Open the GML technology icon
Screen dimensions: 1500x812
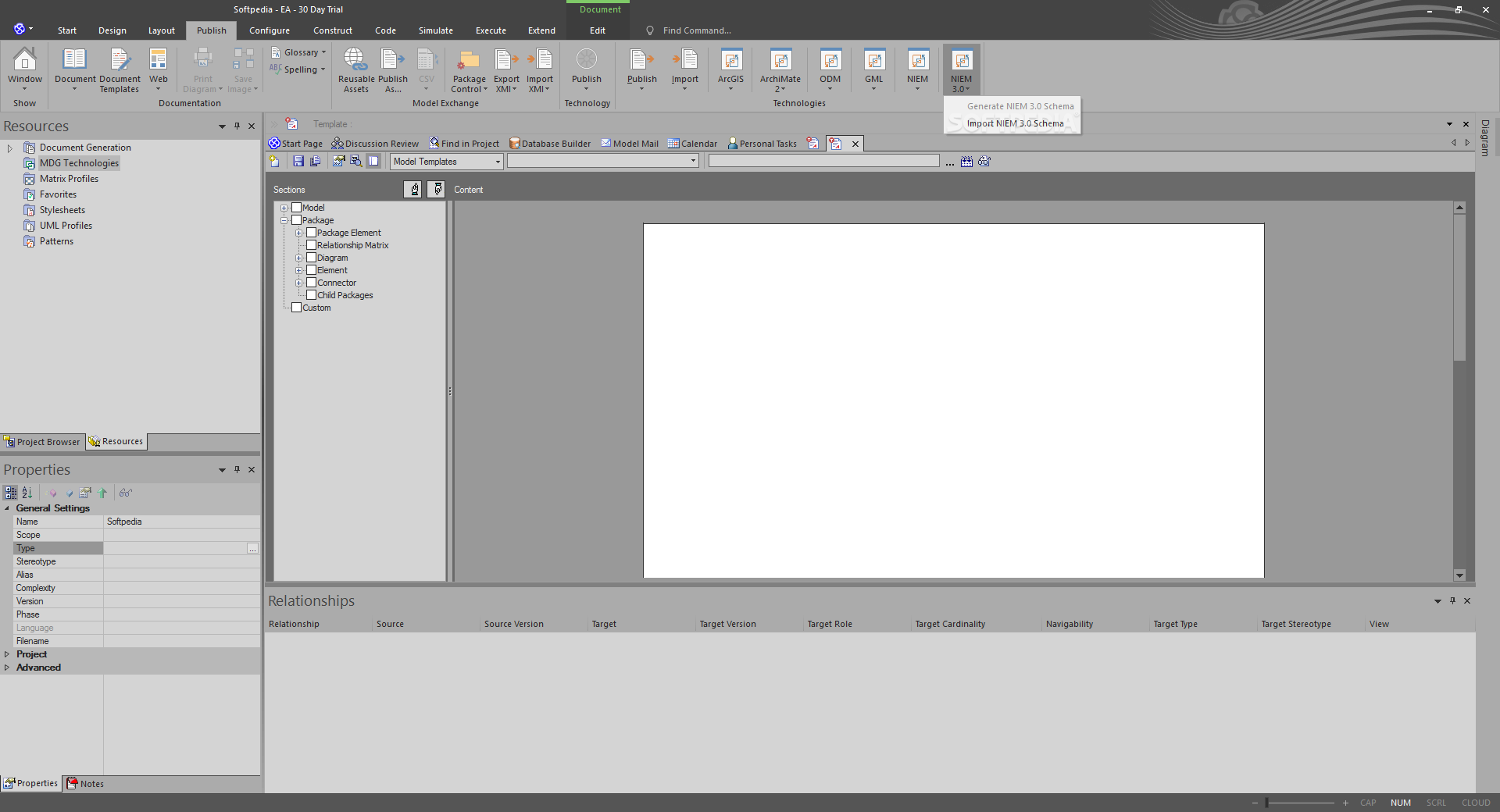[874, 69]
